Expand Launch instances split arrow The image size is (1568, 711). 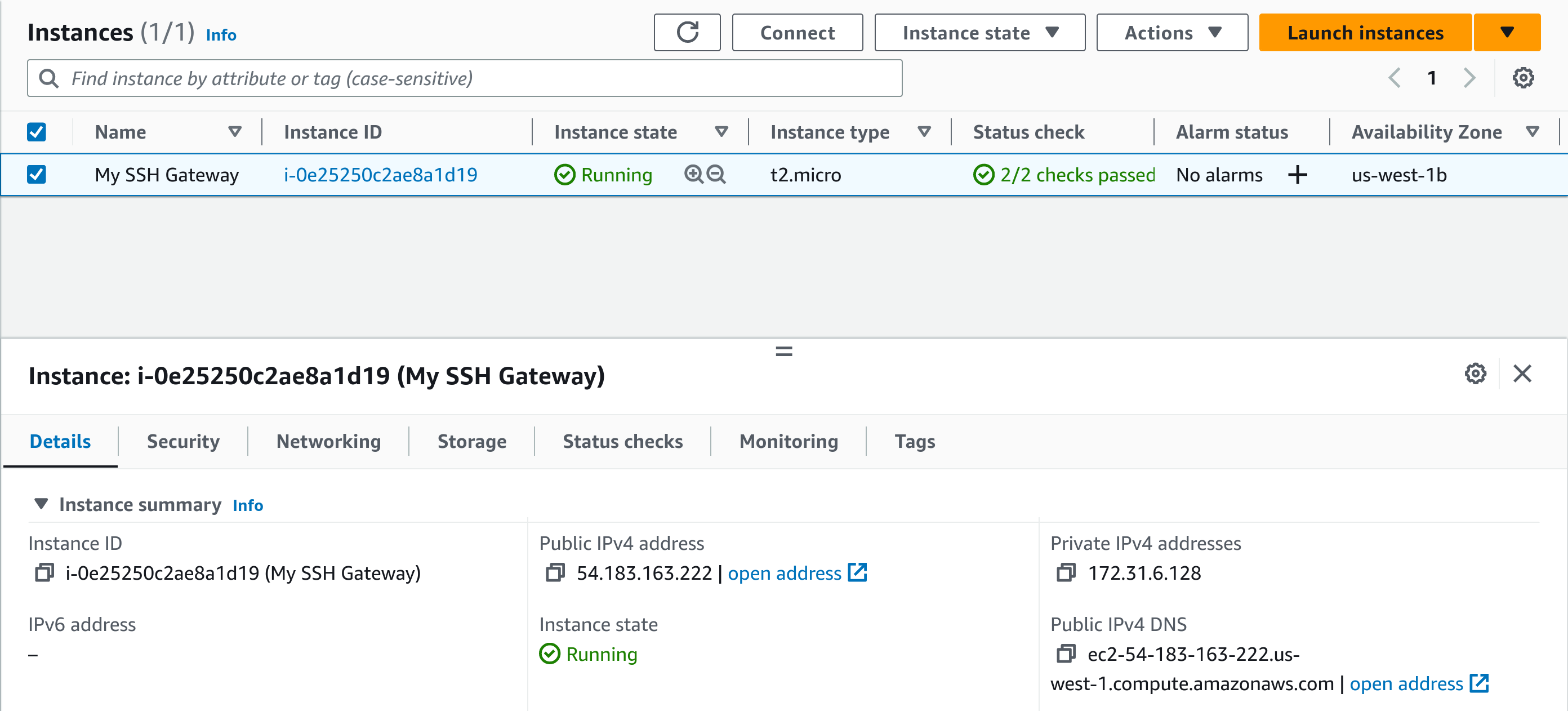[x=1507, y=32]
